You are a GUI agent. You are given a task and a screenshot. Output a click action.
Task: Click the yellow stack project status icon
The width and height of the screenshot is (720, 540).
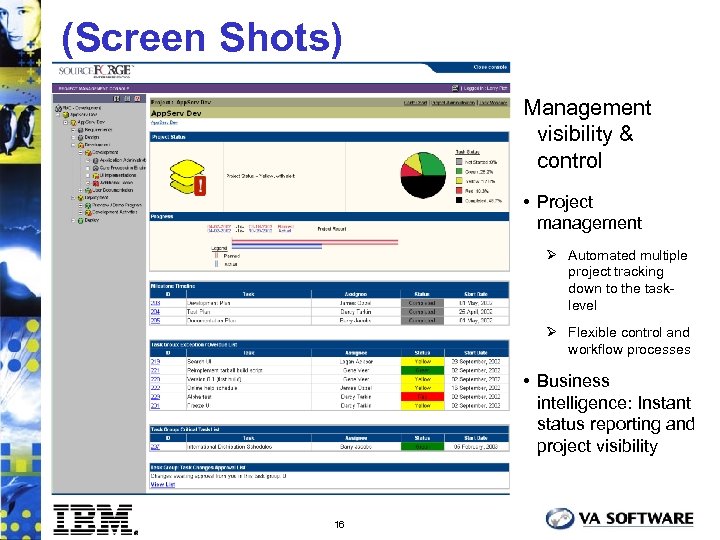[x=188, y=177]
